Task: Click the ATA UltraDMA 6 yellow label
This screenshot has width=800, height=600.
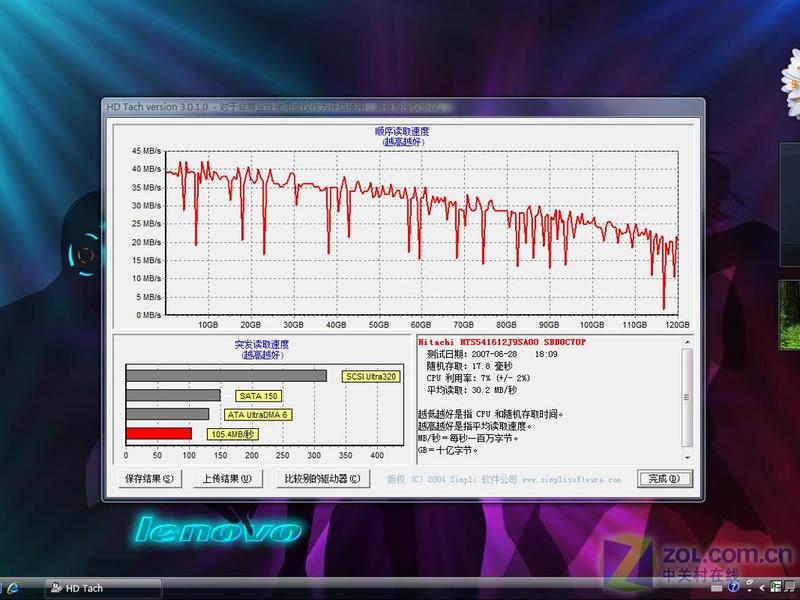Action: (x=258, y=415)
